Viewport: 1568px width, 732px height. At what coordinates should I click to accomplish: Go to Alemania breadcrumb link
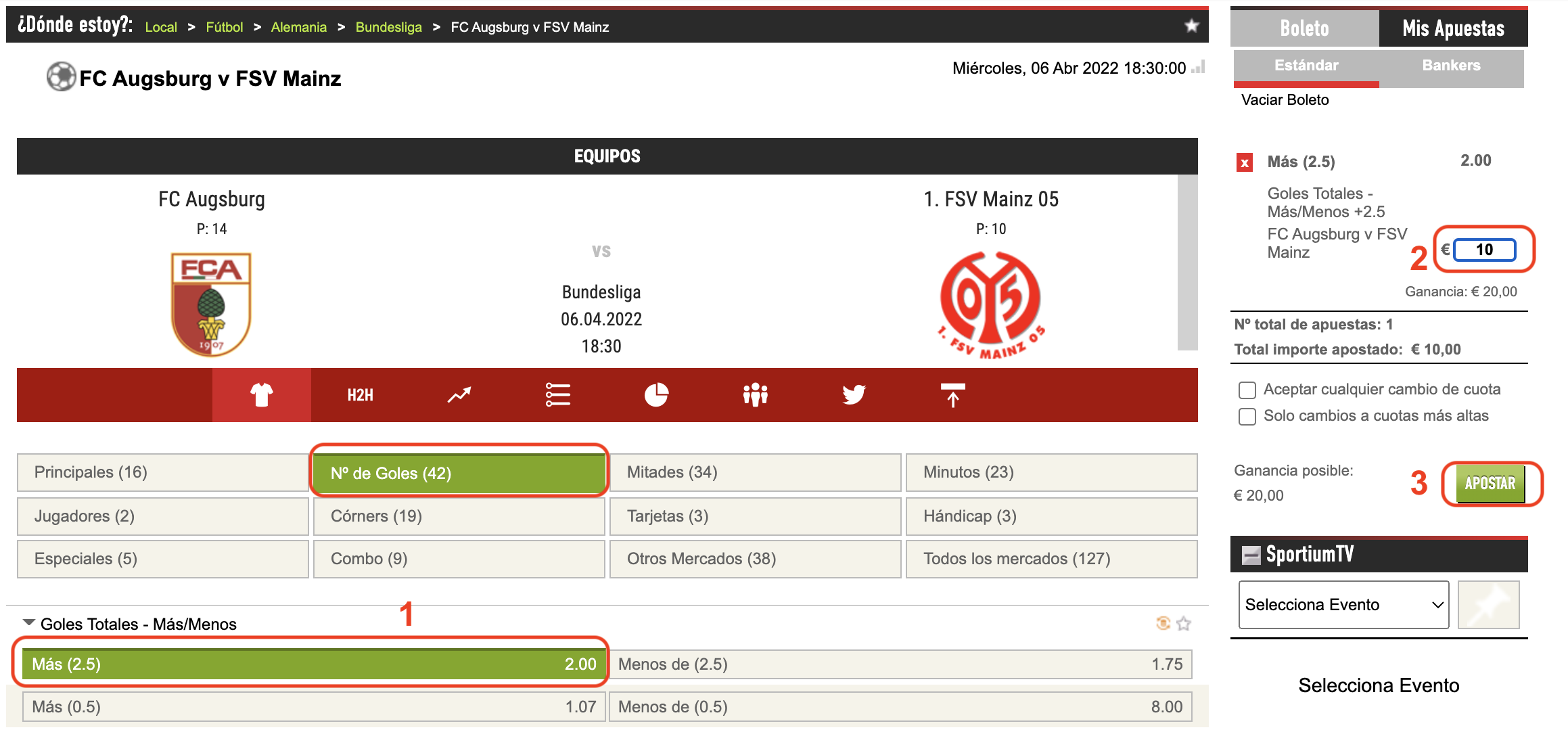pyautogui.click(x=299, y=27)
